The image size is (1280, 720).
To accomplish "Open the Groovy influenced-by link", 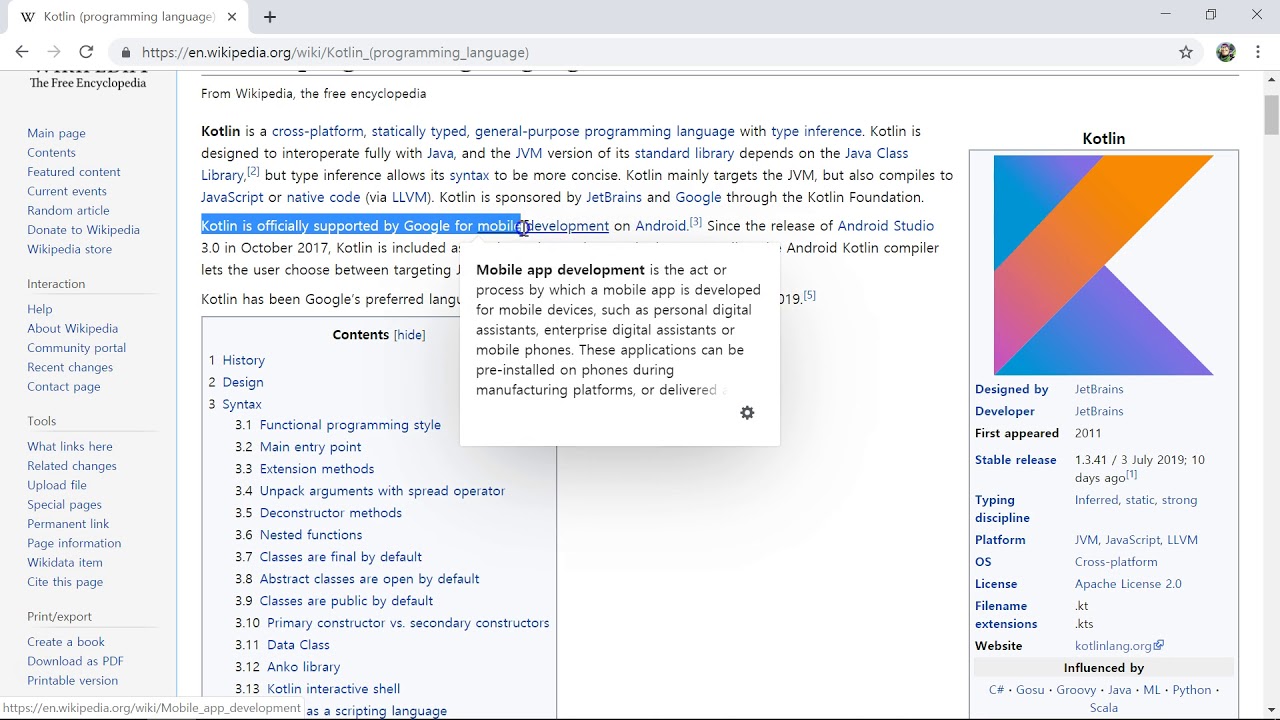I will tap(1076, 690).
